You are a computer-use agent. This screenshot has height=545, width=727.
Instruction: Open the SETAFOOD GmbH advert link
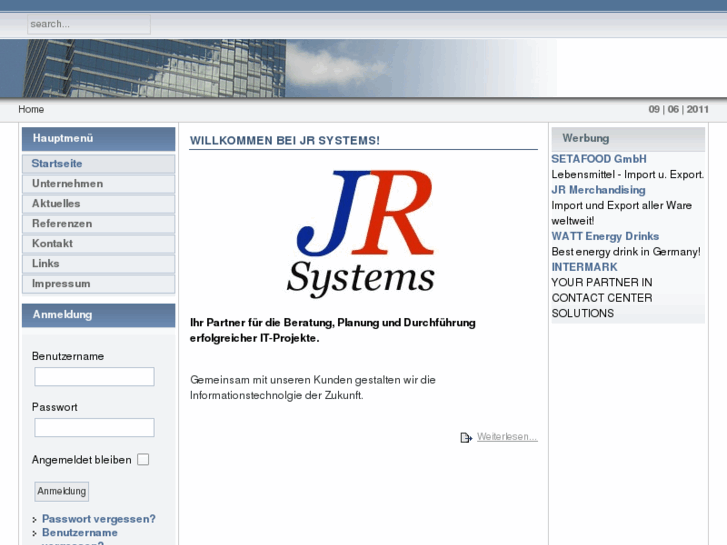click(599, 159)
